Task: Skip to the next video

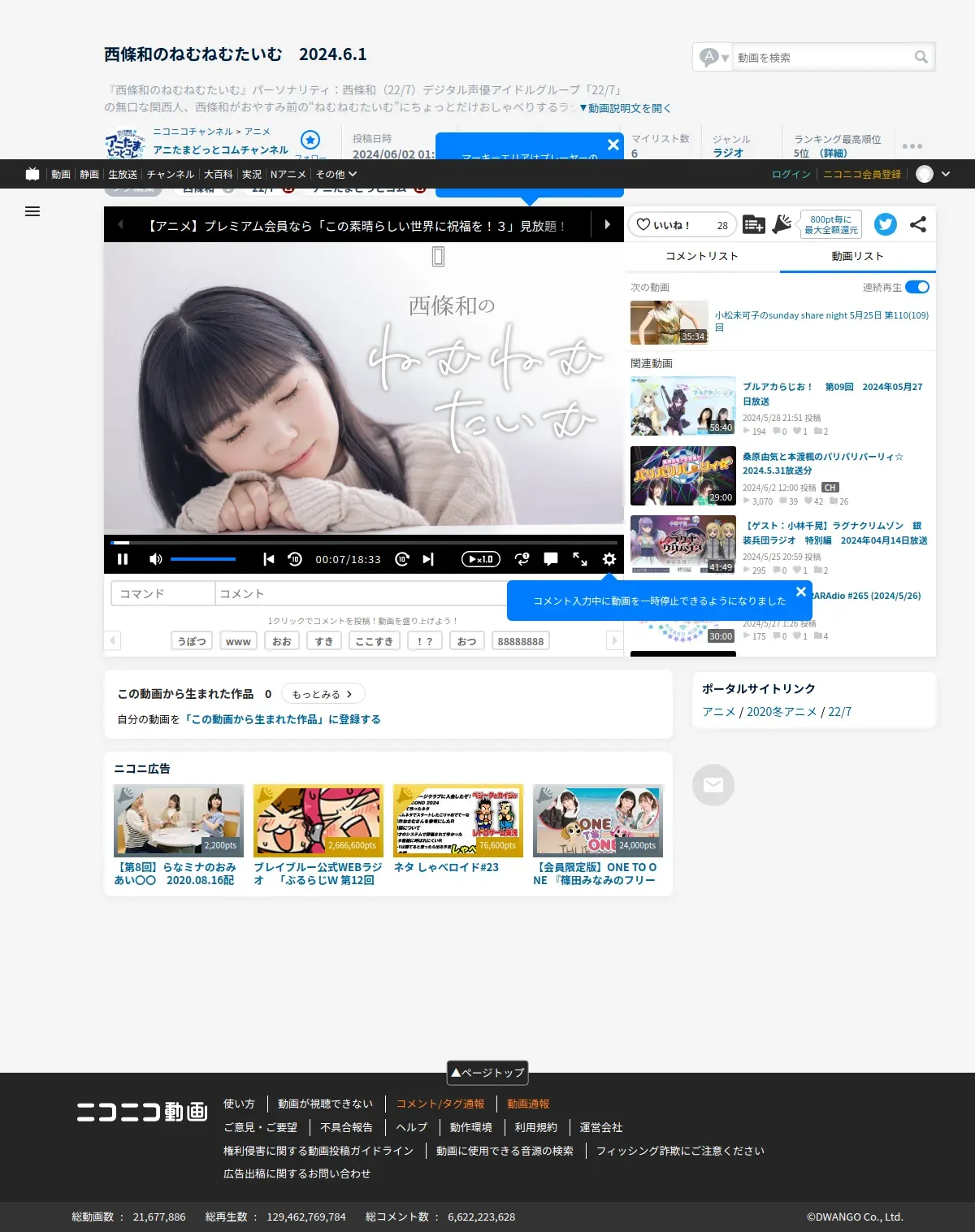Action: click(x=428, y=559)
